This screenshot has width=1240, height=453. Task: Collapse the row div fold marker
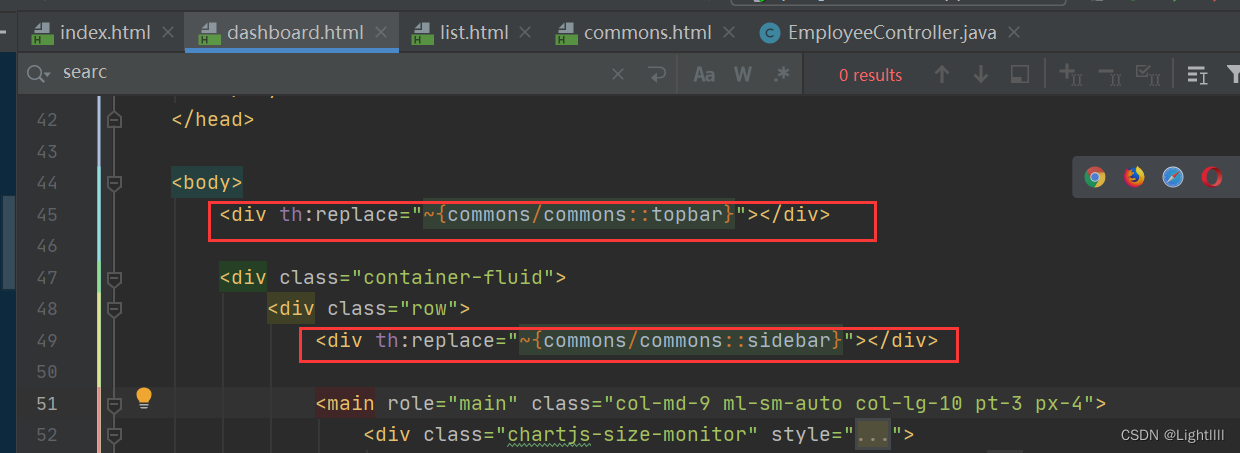coord(114,309)
